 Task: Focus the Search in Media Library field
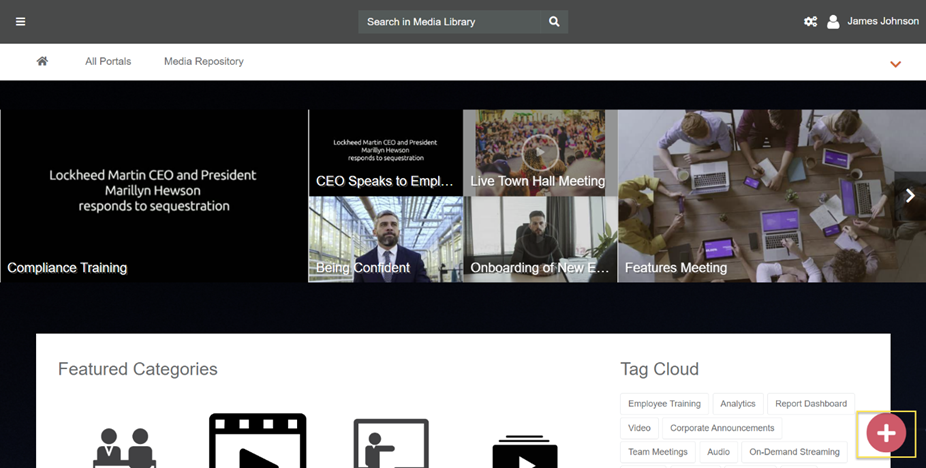[x=450, y=22]
